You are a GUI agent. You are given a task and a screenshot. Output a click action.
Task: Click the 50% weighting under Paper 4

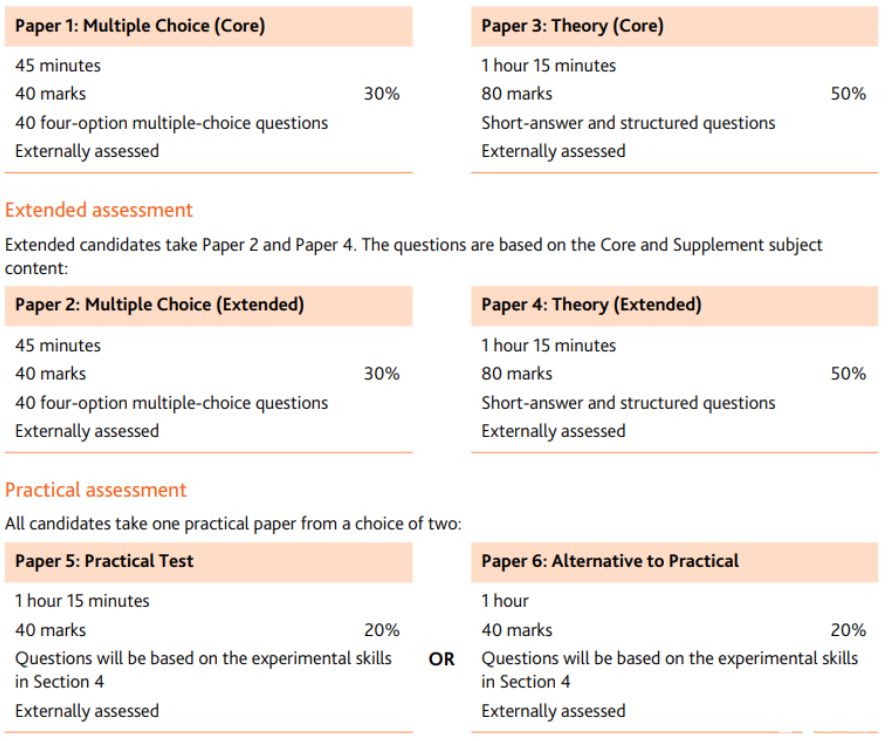pyautogui.click(x=848, y=374)
